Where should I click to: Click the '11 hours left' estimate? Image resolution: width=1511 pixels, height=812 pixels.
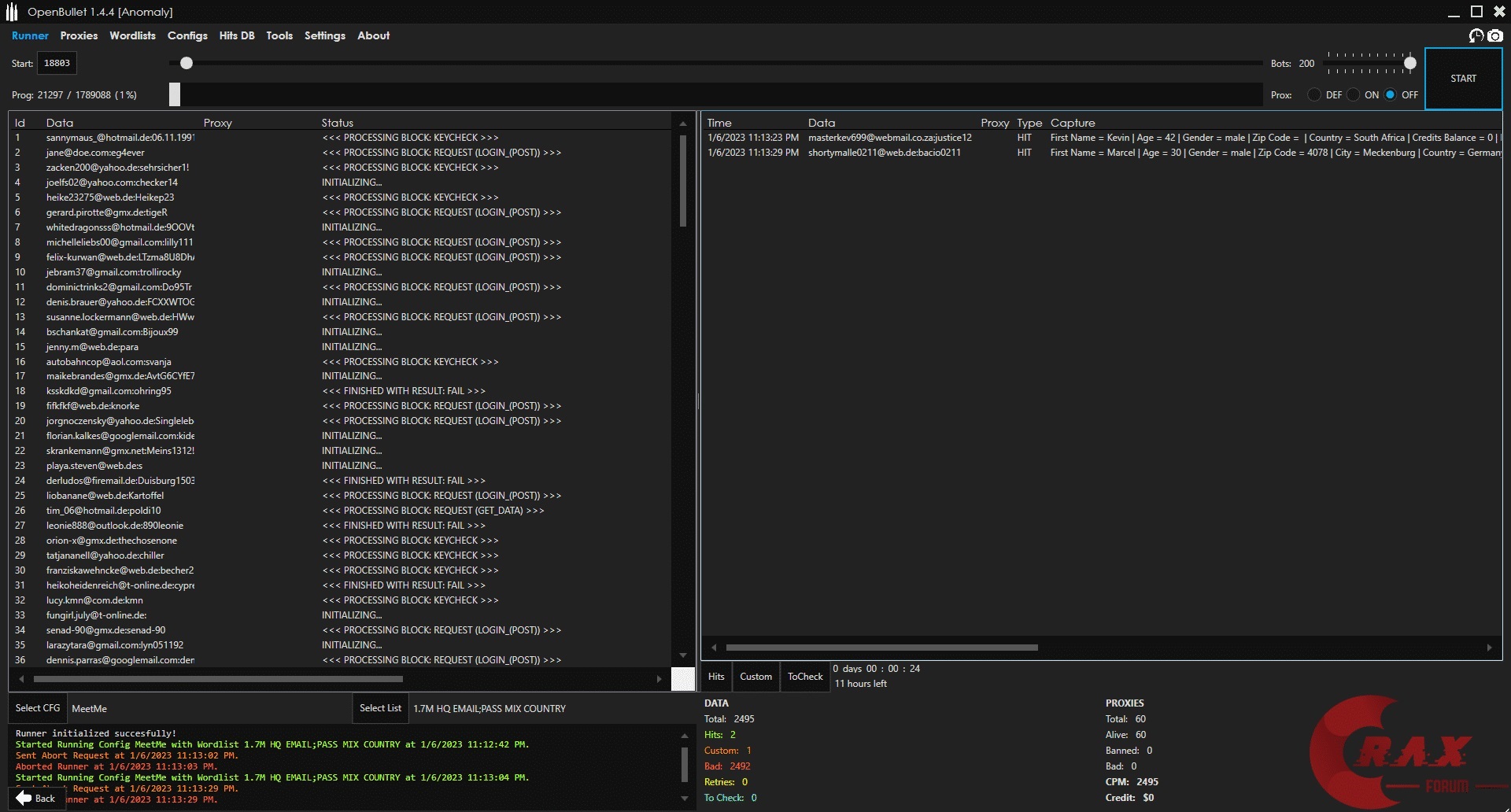[860, 684]
